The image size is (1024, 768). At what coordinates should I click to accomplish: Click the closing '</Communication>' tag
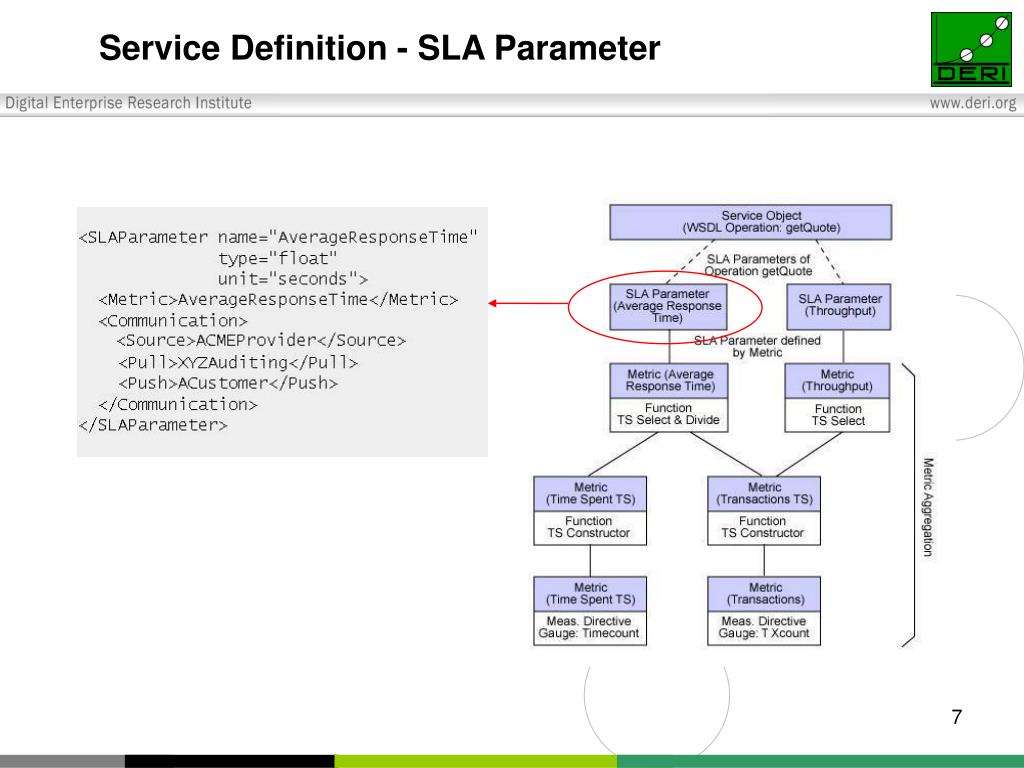178,404
